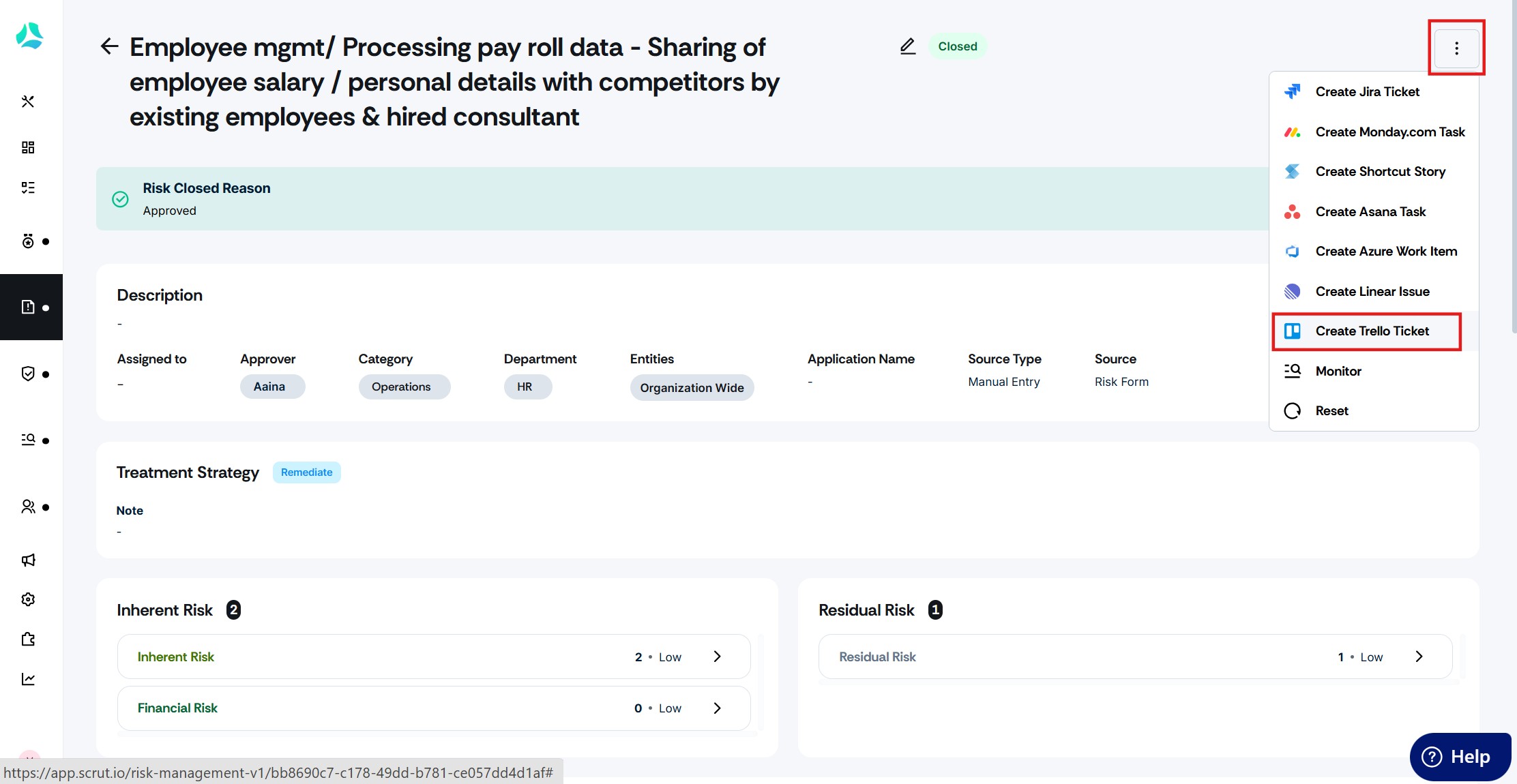Viewport: 1517px width, 784px height.
Task: Expand the Residual Risk row chevron
Action: tap(1419, 657)
